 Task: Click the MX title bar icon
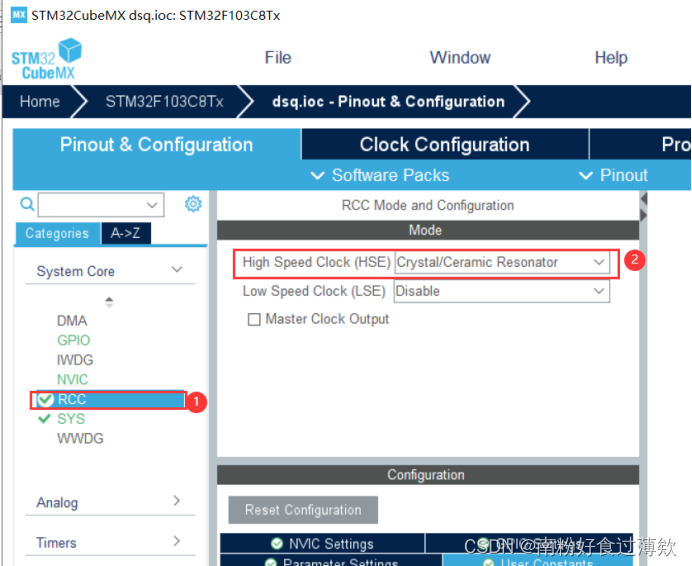(x=19, y=15)
